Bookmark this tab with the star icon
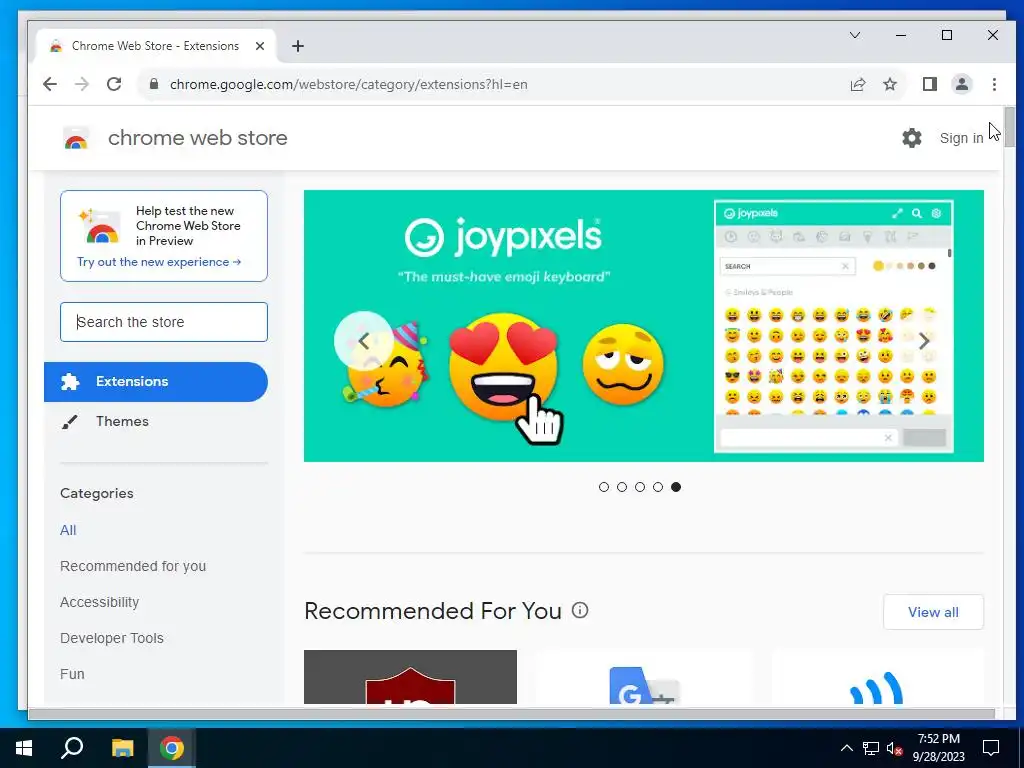 [889, 84]
